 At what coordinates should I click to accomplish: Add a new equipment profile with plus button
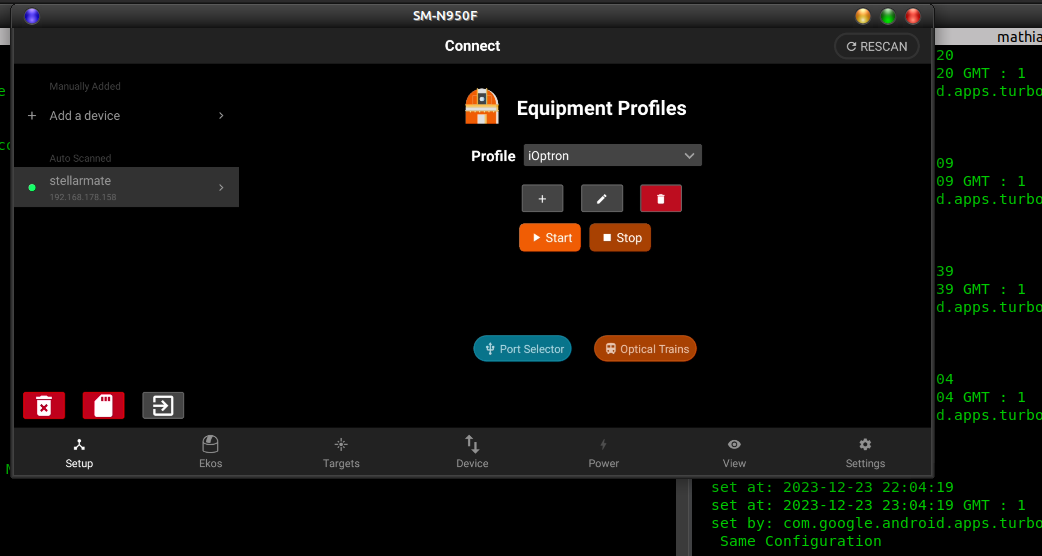click(x=542, y=199)
